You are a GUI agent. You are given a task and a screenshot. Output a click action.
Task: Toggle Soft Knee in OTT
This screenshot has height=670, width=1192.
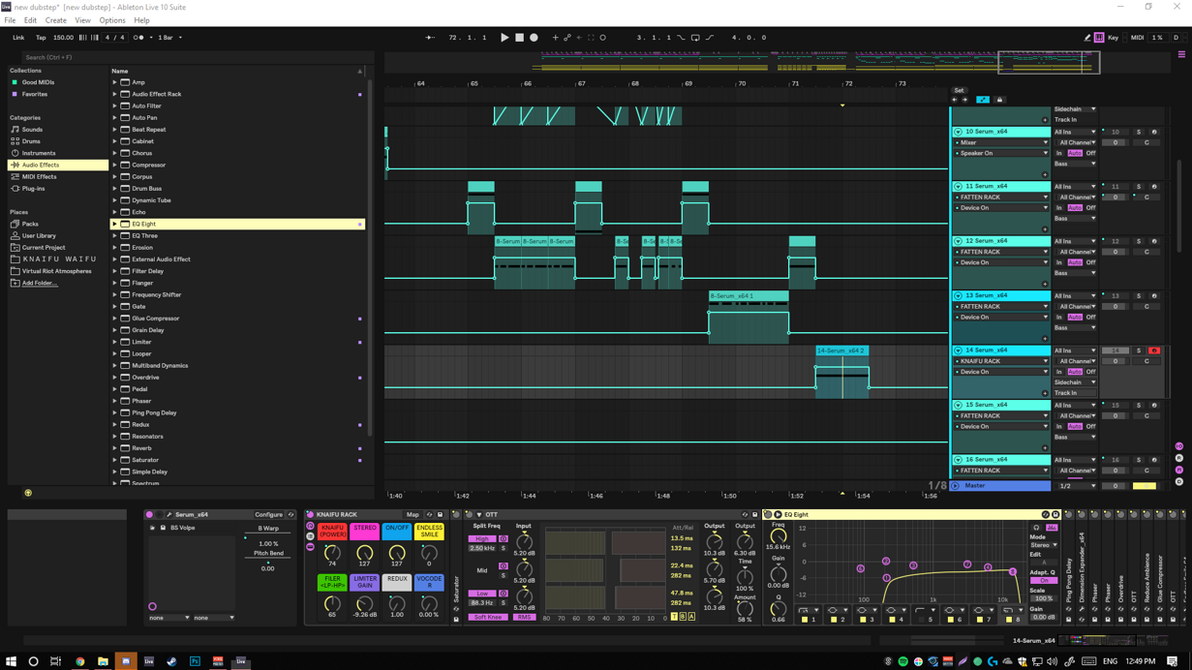tap(488, 617)
